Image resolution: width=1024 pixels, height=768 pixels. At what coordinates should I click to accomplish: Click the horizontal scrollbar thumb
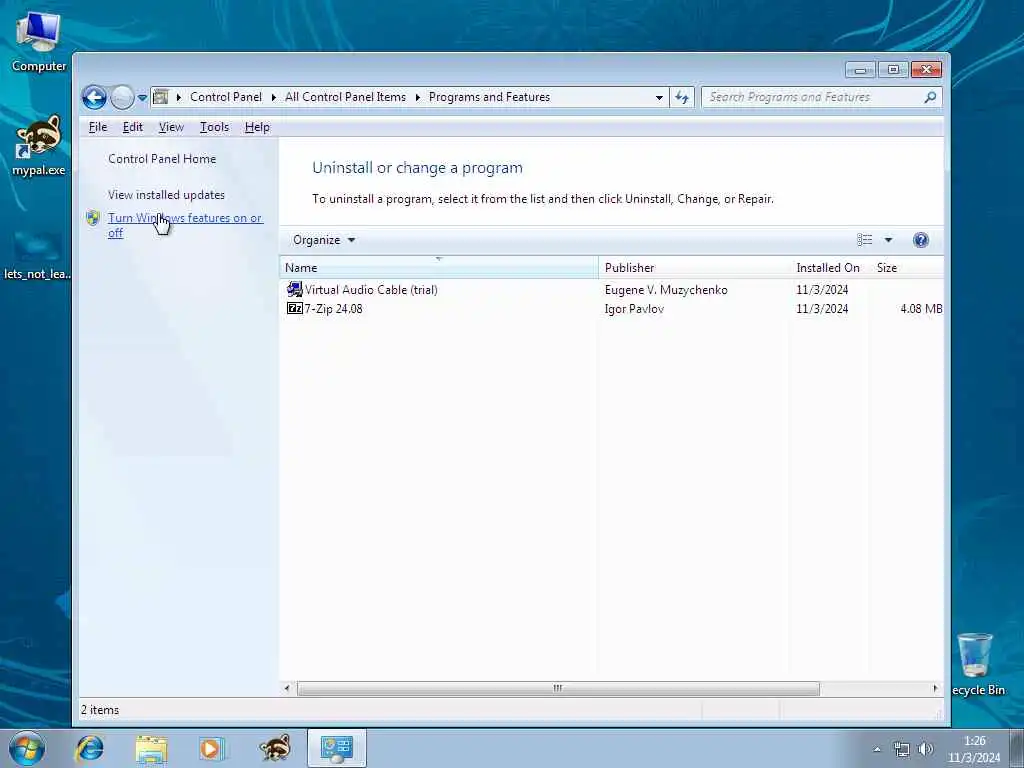click(x=558, y=688)
